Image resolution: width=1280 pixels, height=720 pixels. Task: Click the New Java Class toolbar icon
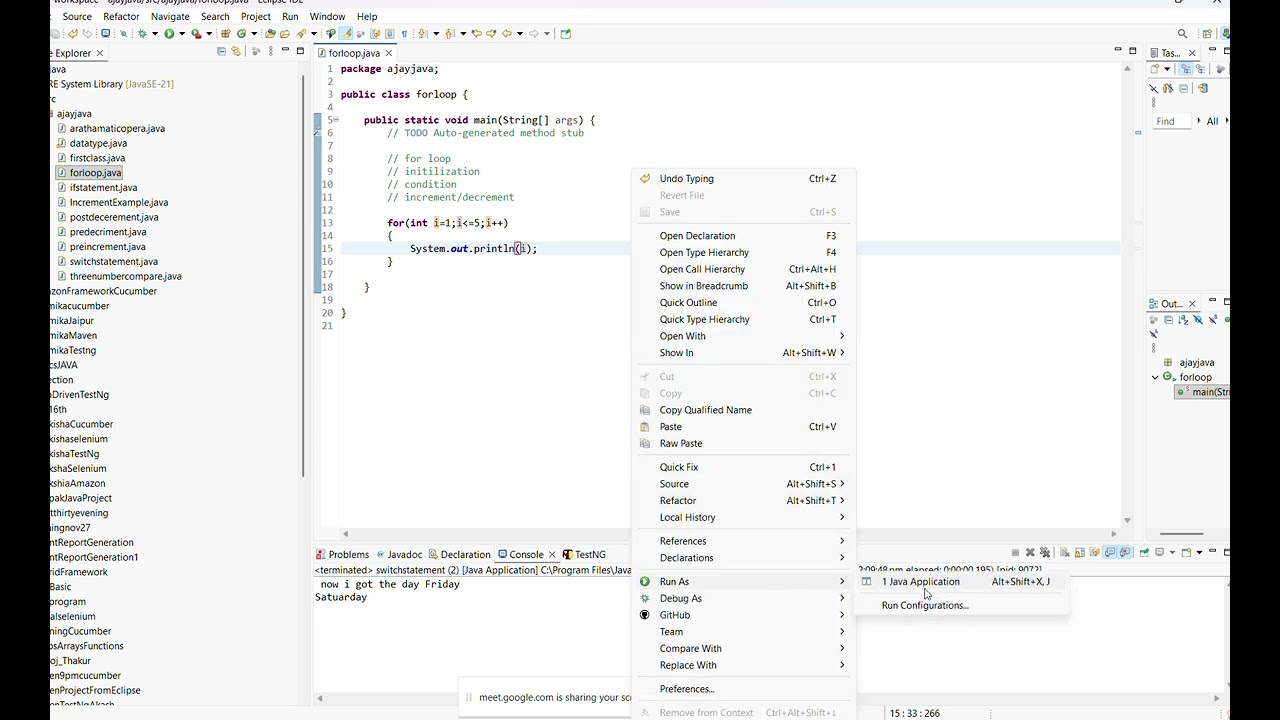point(241,33)
